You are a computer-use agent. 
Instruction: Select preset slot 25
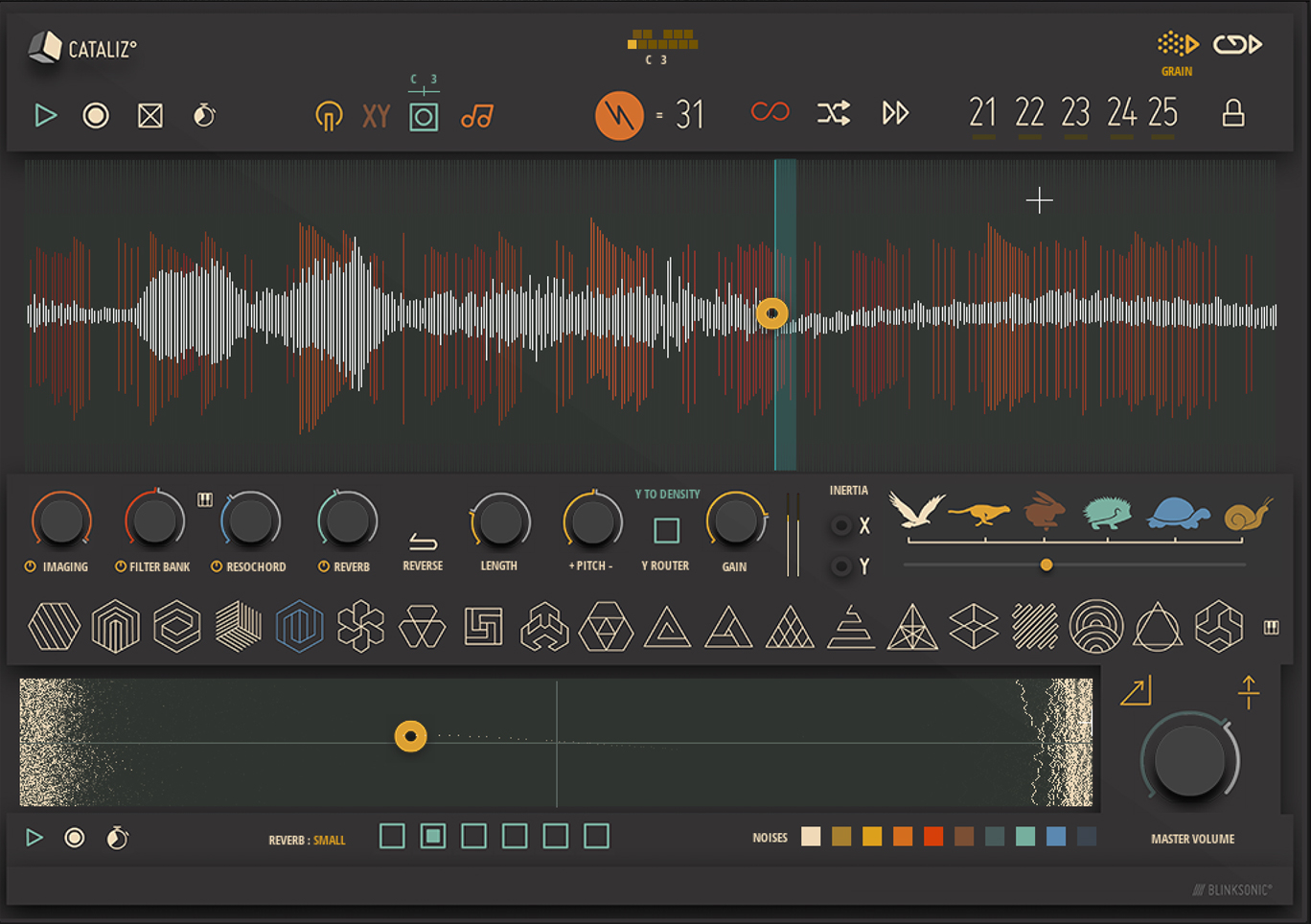coord(1162,113)
